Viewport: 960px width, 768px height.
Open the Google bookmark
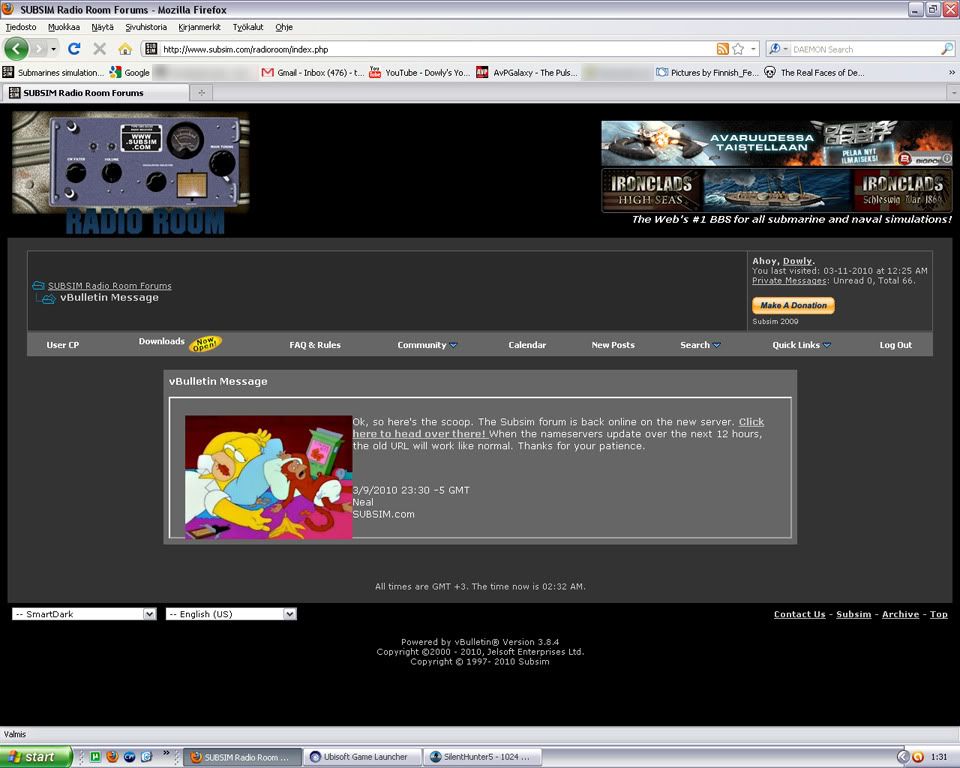pyautogui.click(x=130, y=72)
